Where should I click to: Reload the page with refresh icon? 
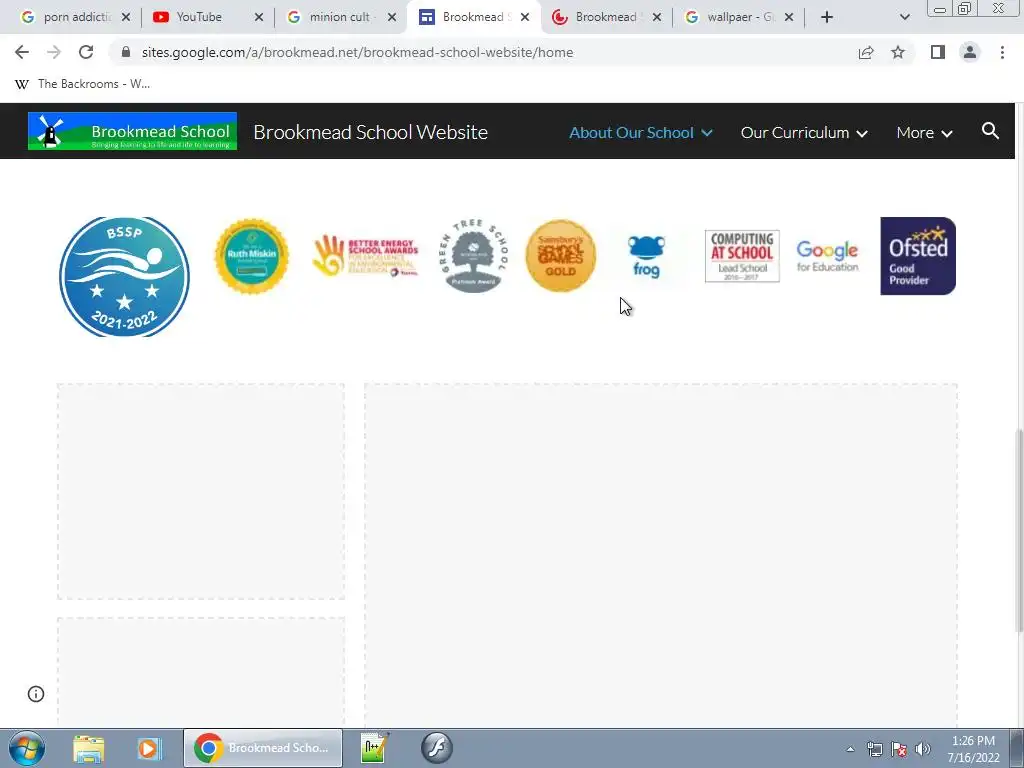pos(86,52)
